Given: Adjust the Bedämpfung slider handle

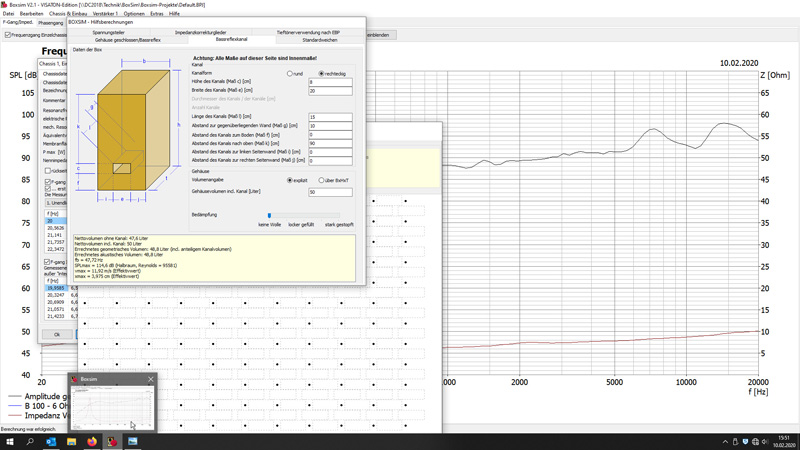Looking at the screenshot, I should click(x=269, y=215).
